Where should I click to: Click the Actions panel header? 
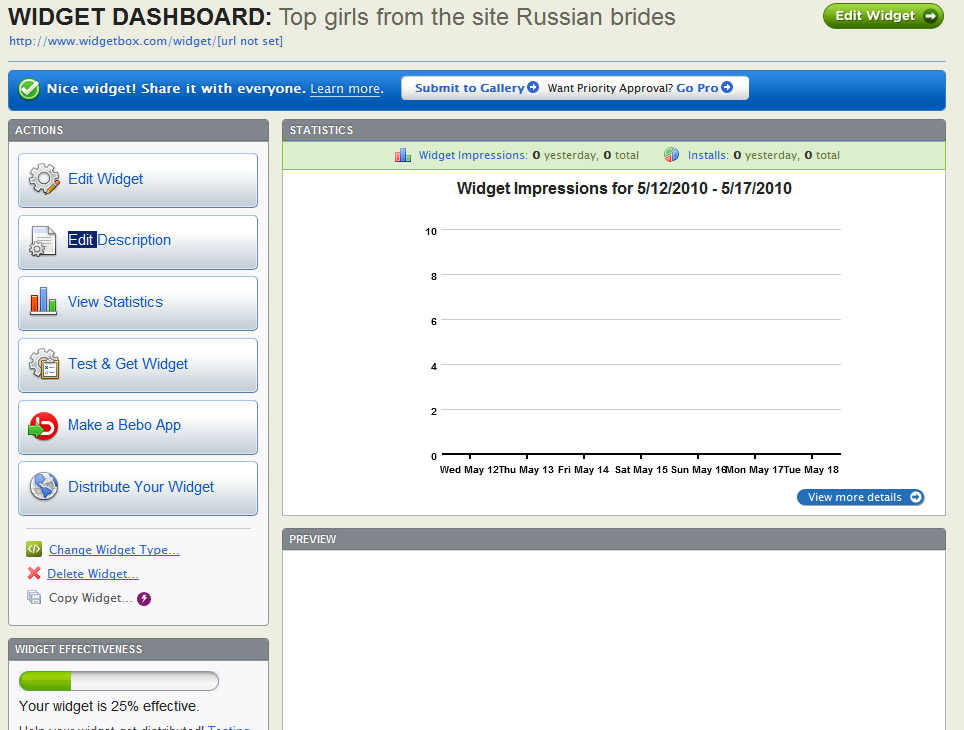point(138,130)
